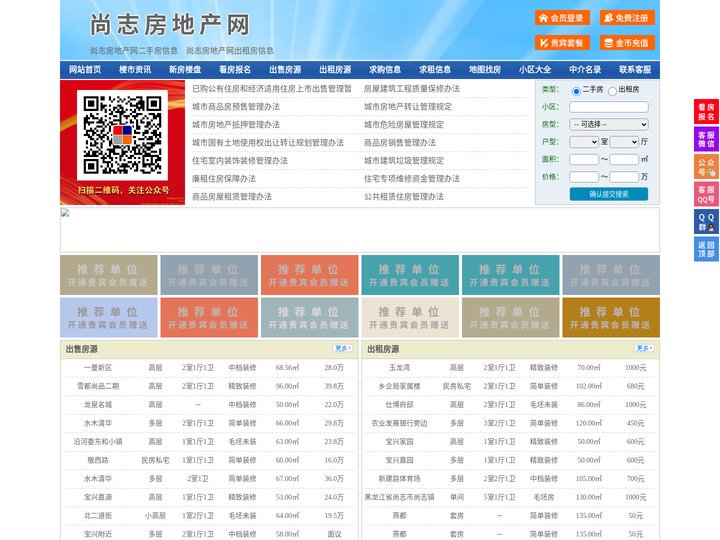Screen dimensions: 720x540
Task: Click the 公众号 orange side icon
Action: (706, 167)
